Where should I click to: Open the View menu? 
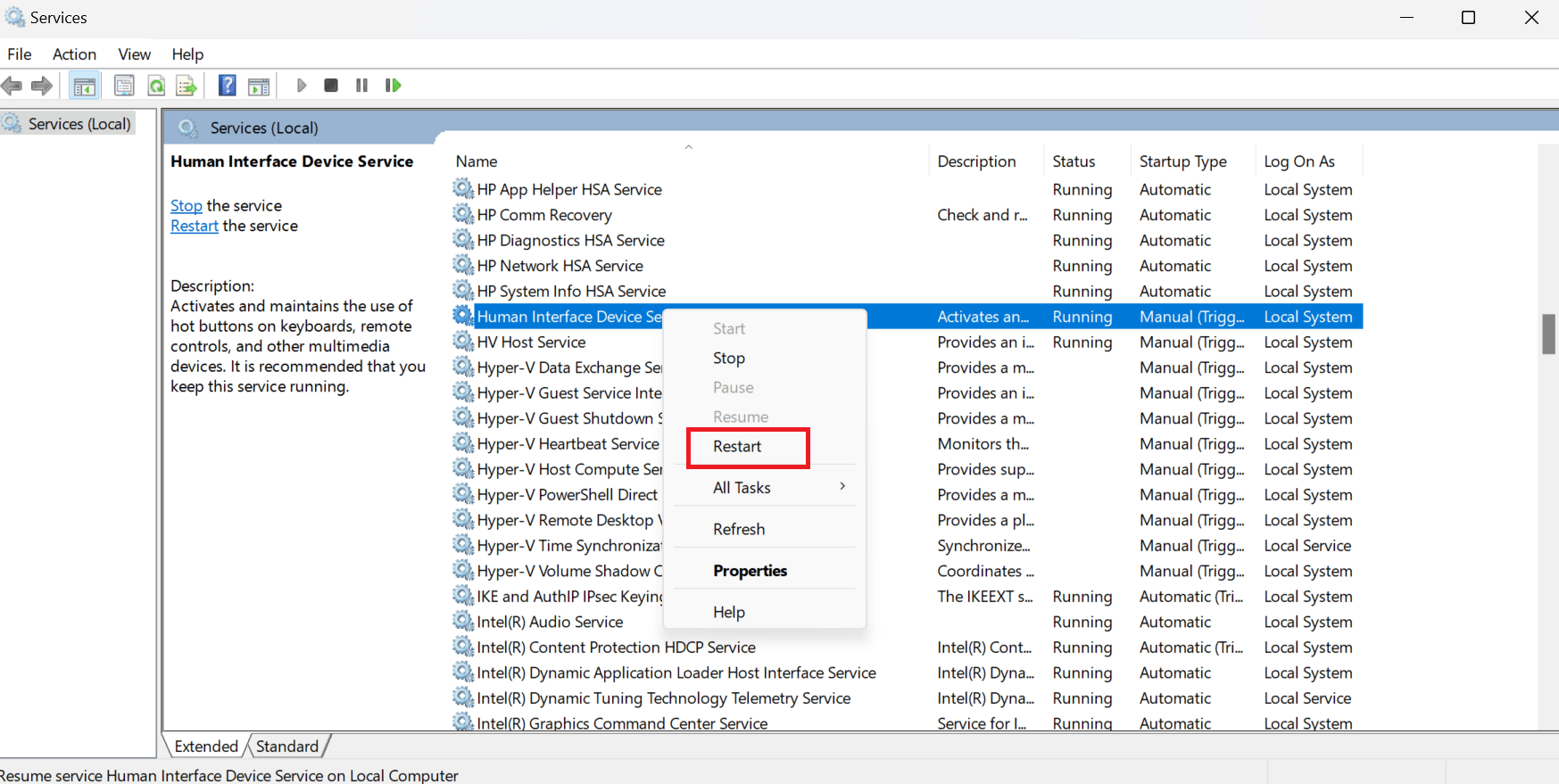135,54
